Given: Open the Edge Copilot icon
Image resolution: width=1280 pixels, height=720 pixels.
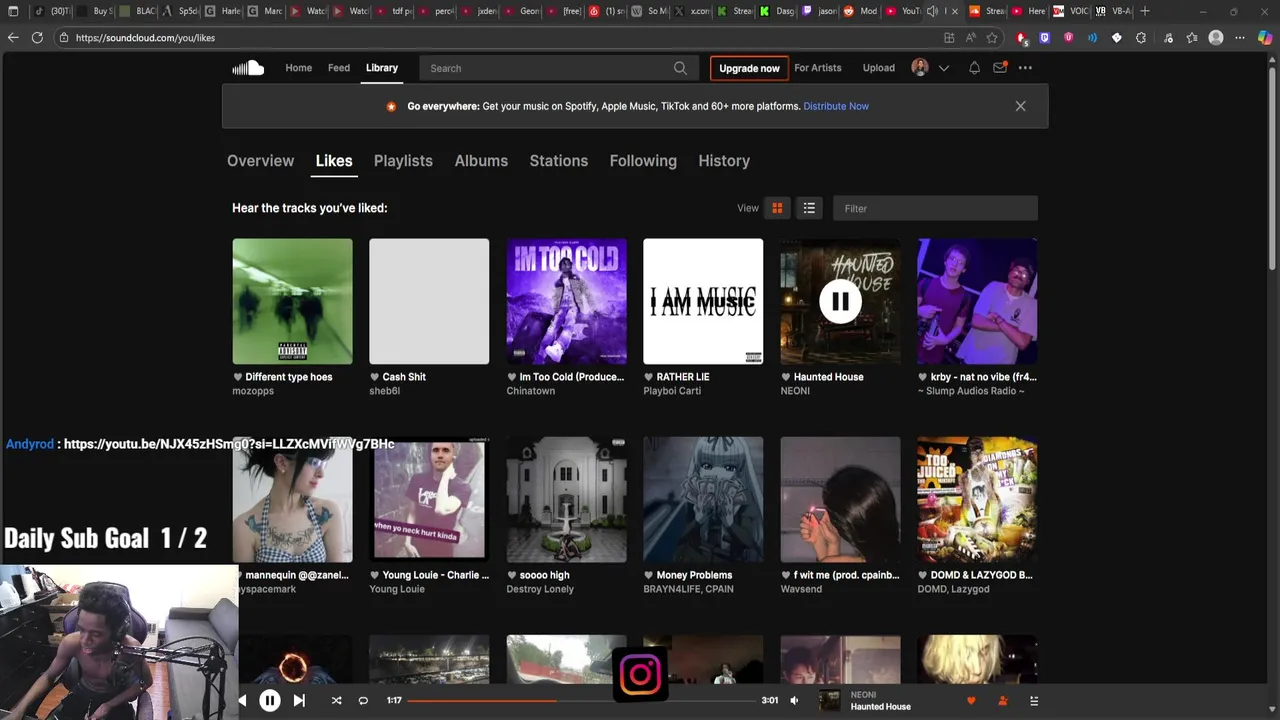Looking at the screenshot, I should coord(1266,37).
